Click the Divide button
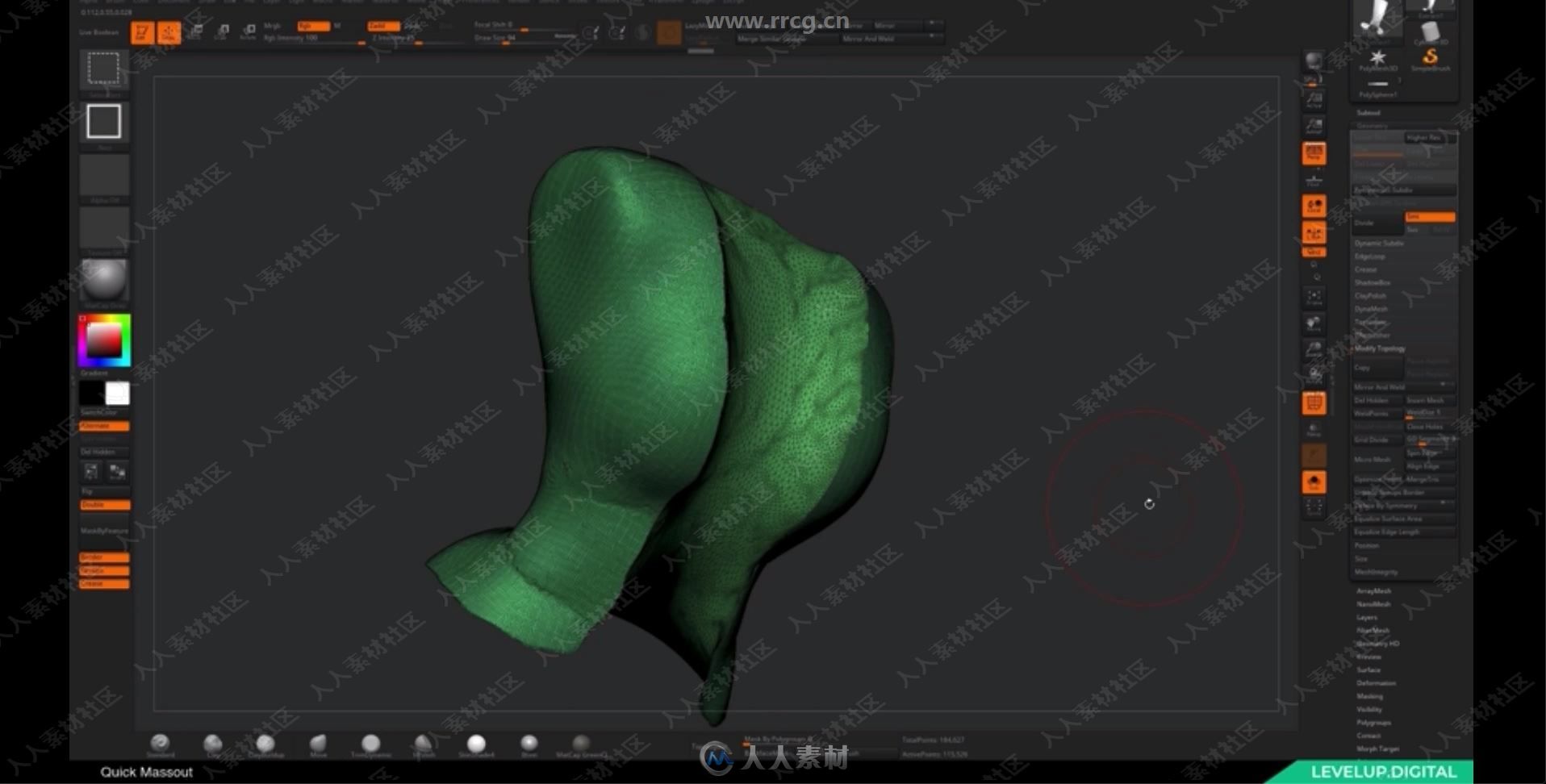This screenshot has width=1546, height=784. coord(1377,223)
